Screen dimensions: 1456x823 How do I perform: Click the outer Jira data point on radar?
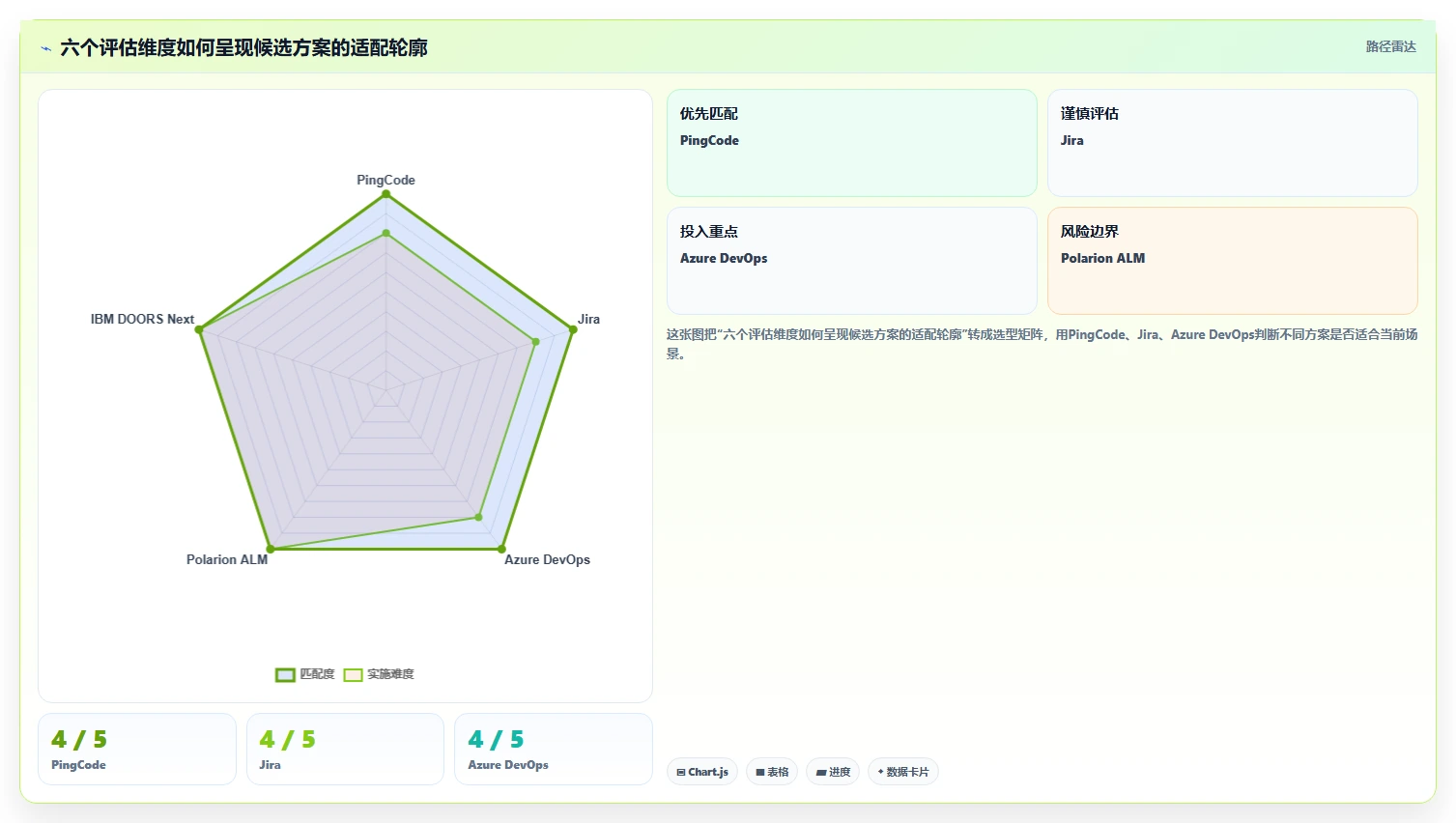pos(573,329)
